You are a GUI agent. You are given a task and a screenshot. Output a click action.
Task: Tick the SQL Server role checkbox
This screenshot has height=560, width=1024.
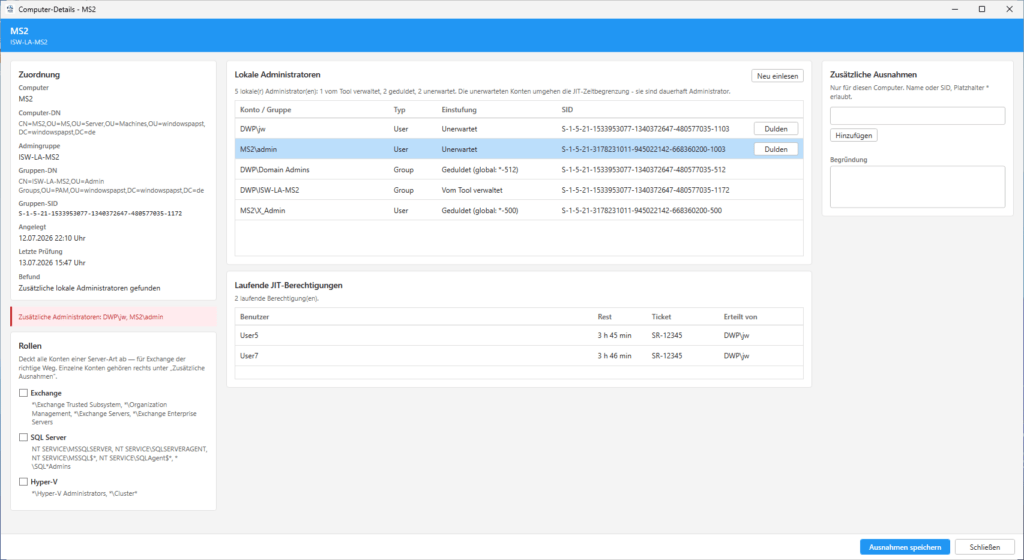click(x=24, y=437)
